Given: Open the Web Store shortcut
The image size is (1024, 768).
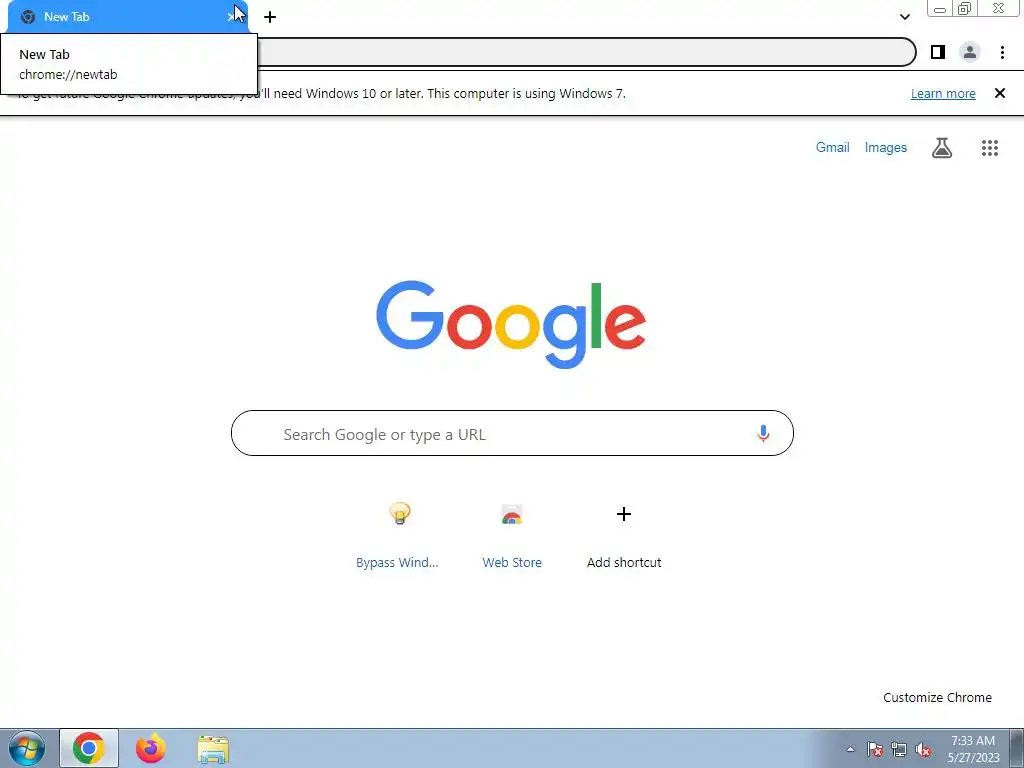Looking at the screenshot, I should click(512, 534).
